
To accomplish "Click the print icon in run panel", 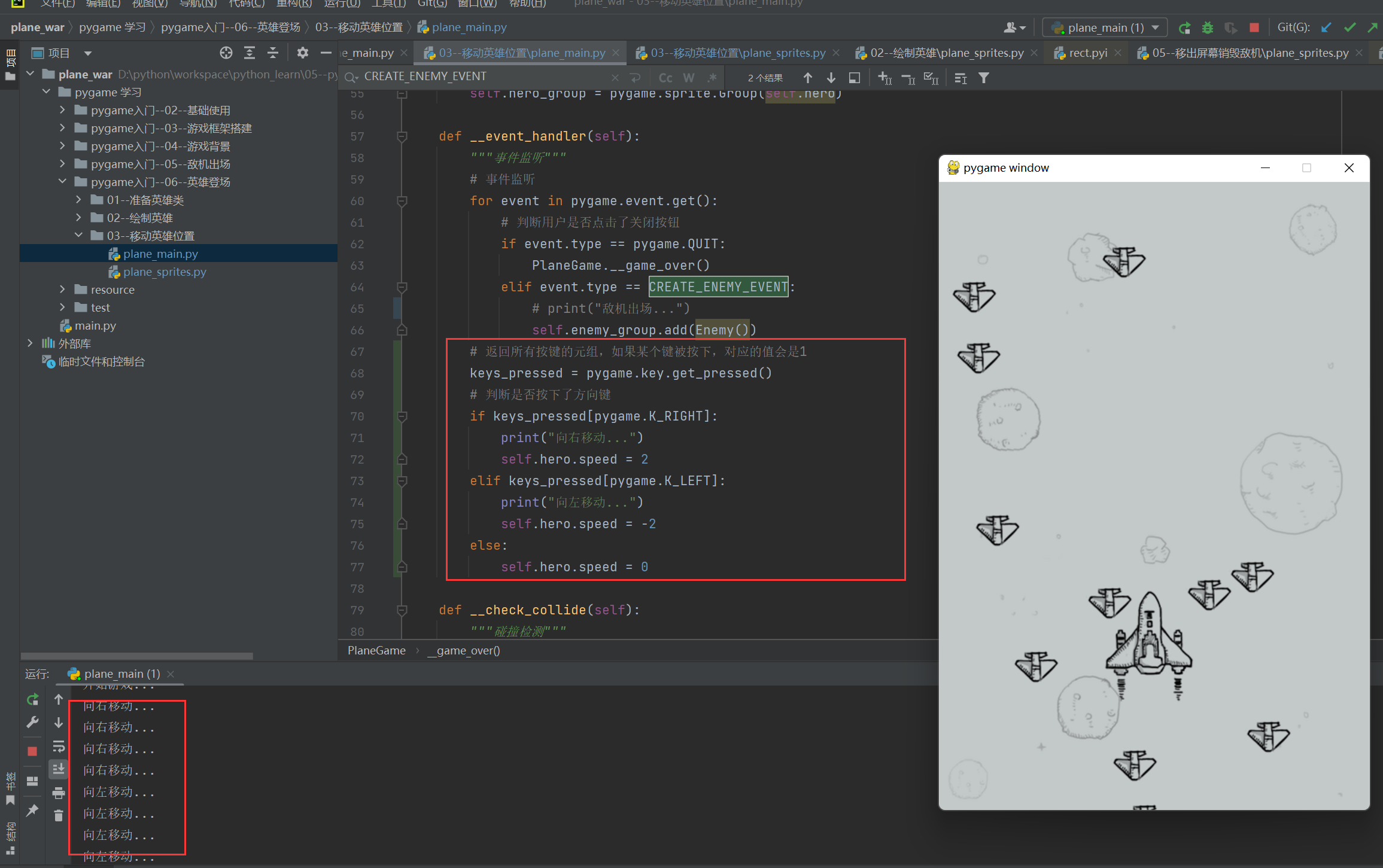I will point(58,793).
